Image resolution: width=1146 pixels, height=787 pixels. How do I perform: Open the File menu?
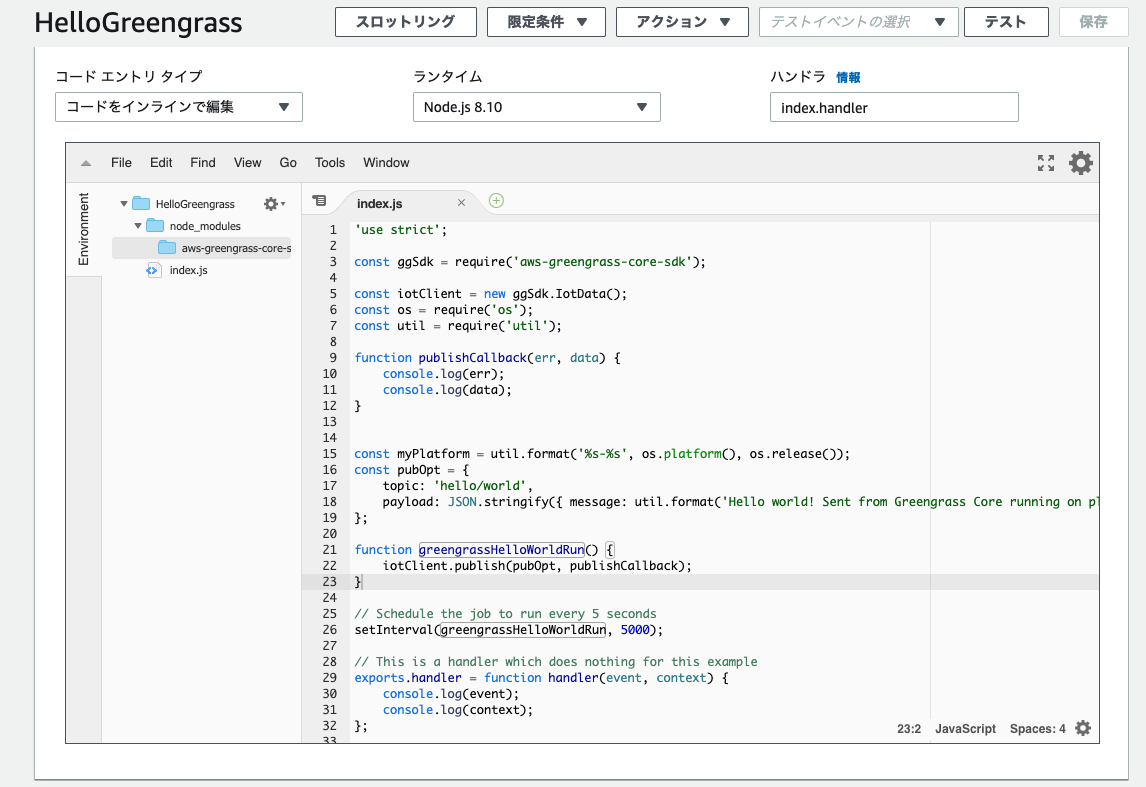121,163
